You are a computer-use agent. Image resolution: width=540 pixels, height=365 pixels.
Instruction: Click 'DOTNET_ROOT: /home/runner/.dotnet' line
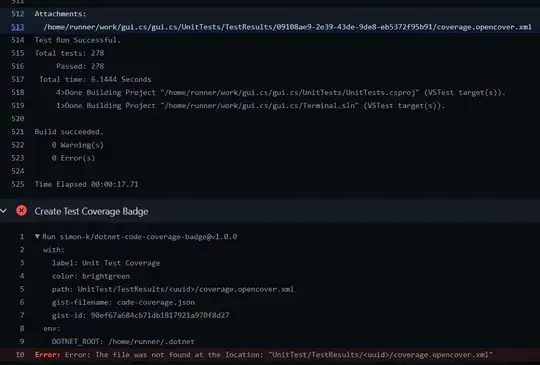[x=123, y=342]
